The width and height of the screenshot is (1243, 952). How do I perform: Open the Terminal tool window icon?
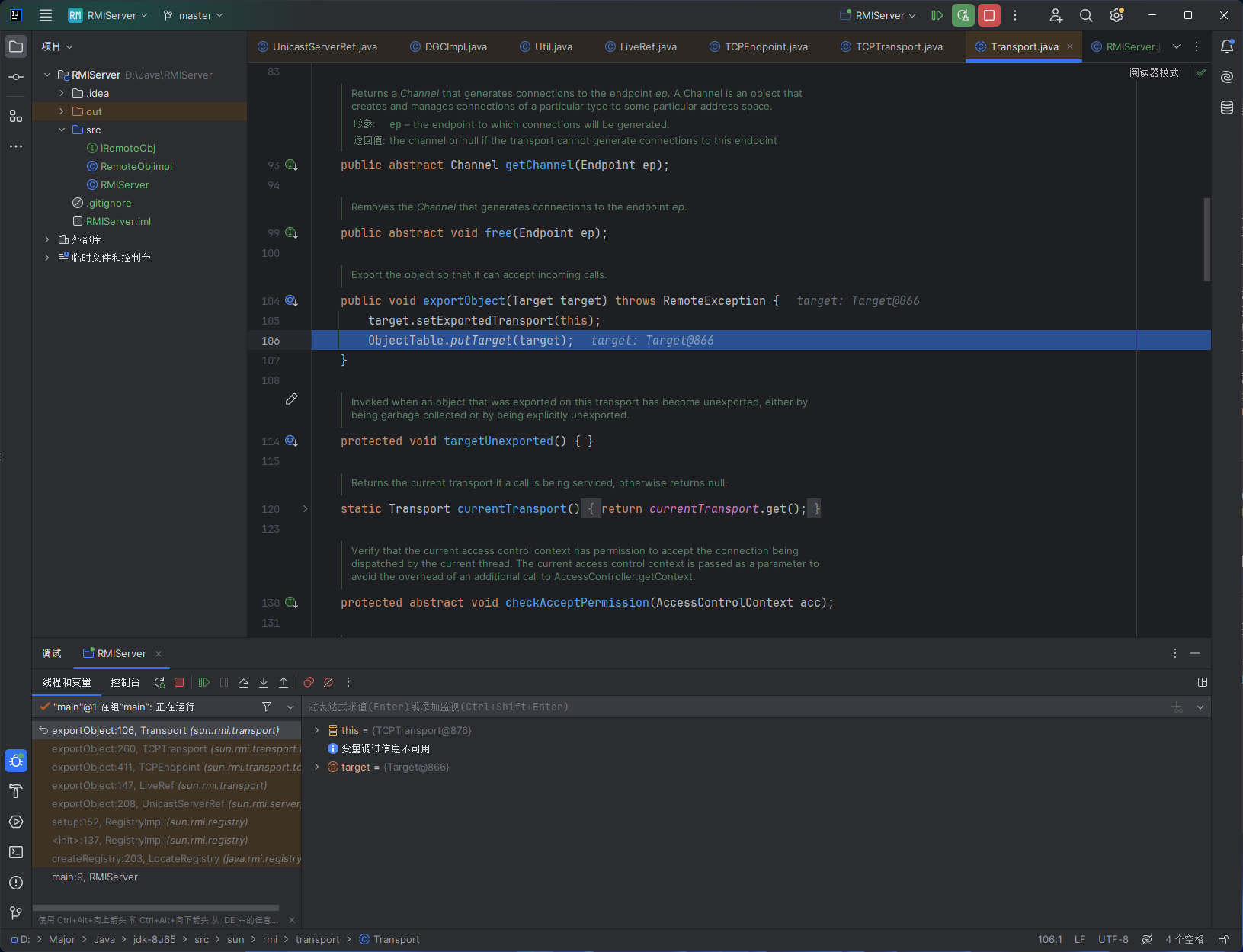pos(16,852)
